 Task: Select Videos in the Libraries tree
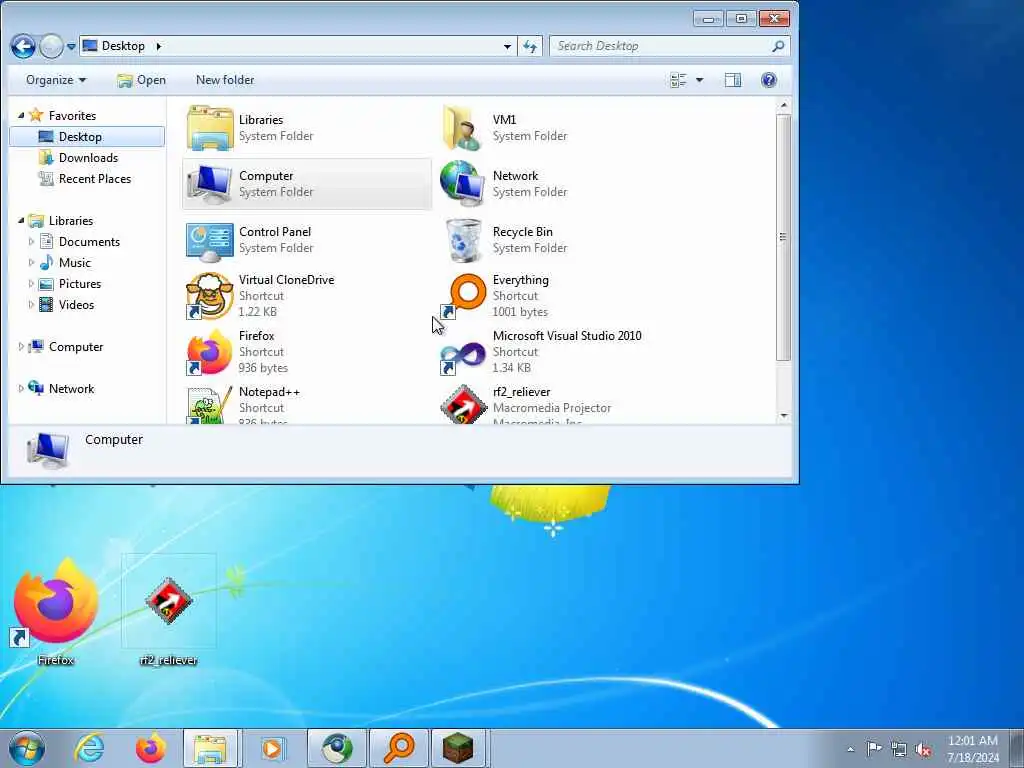coord(76,304)
